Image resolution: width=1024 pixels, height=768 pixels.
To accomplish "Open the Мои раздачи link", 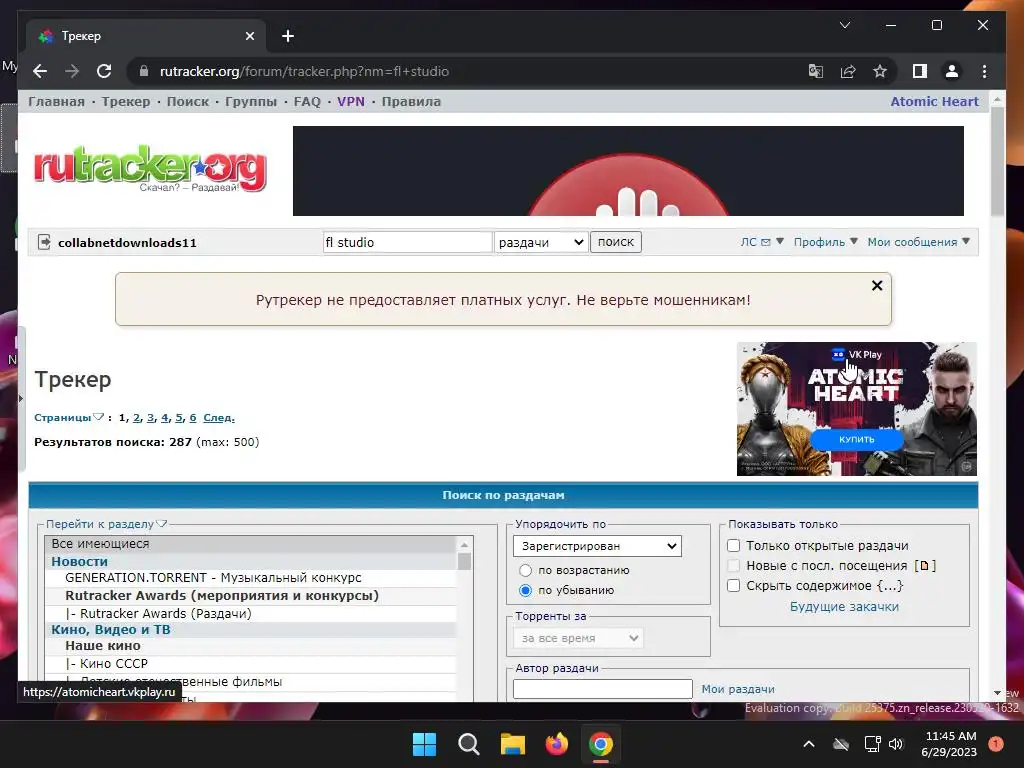I will [738, 689].
